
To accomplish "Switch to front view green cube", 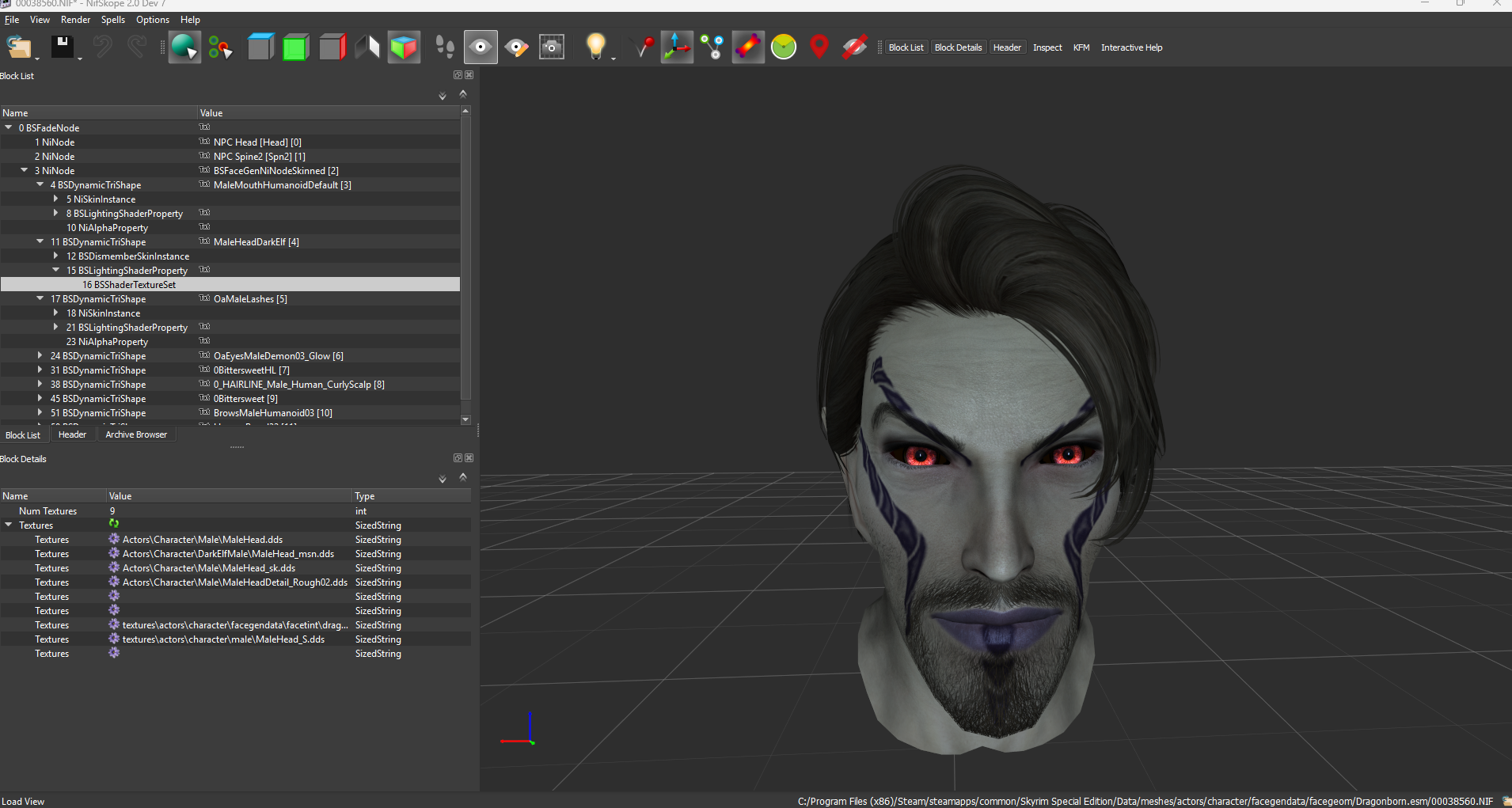I will coord(295,47).
